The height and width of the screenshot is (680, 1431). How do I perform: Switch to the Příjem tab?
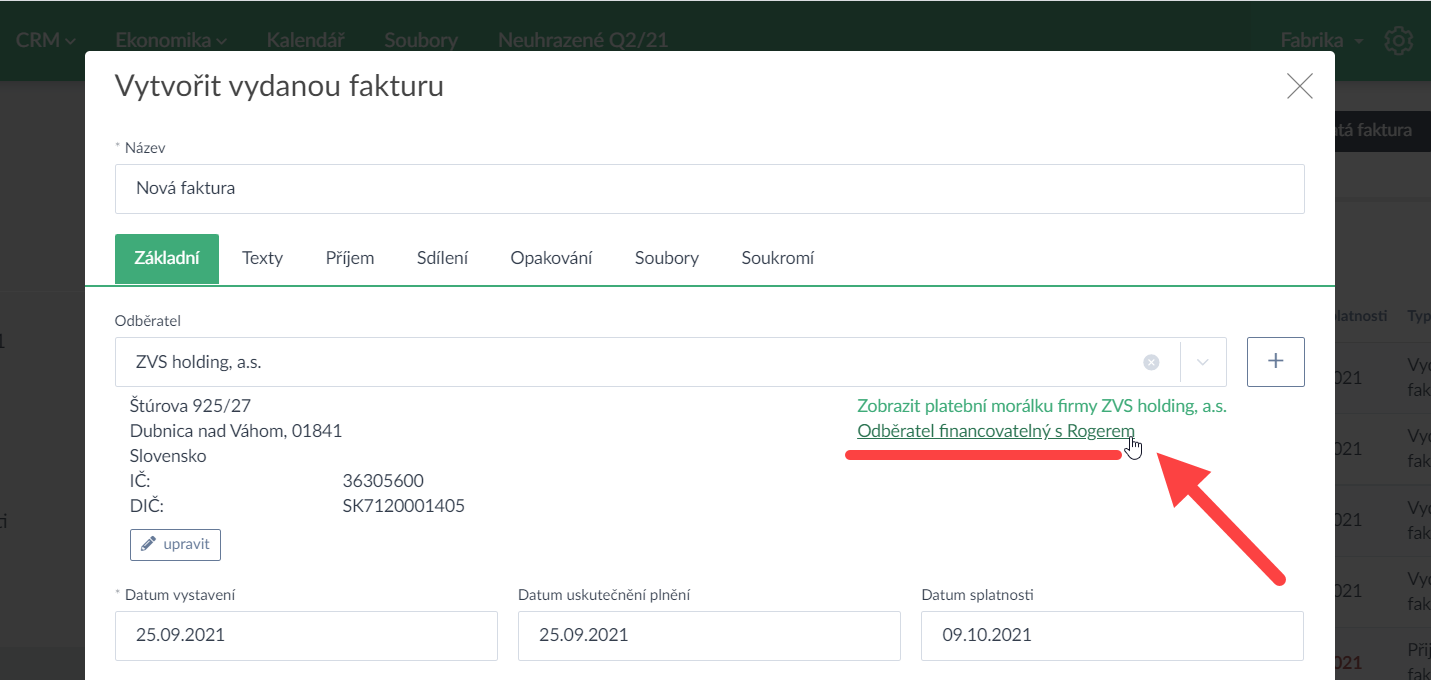[350, 258]
